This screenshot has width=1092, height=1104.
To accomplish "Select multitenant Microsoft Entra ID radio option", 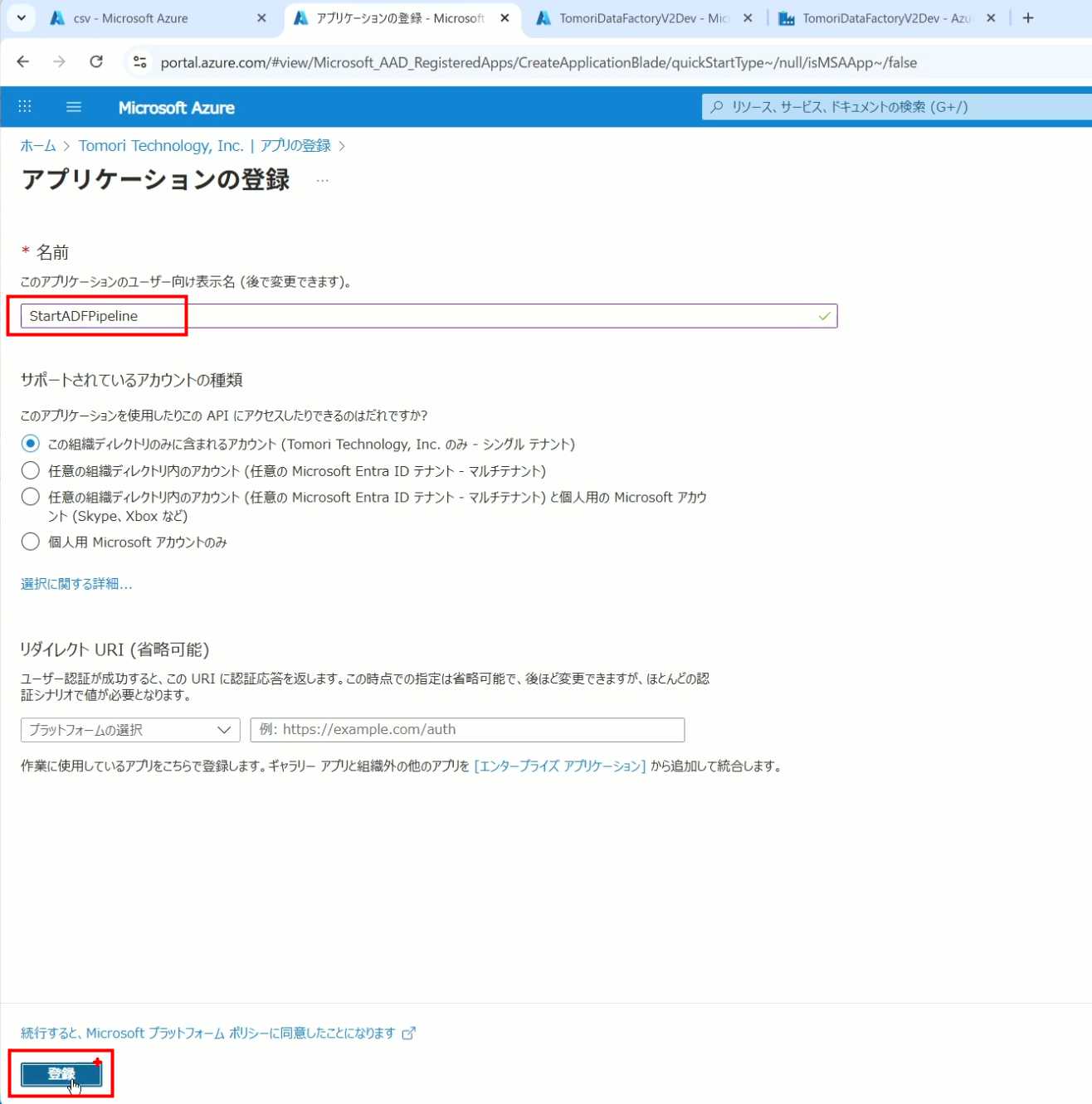I will (31, 471).
